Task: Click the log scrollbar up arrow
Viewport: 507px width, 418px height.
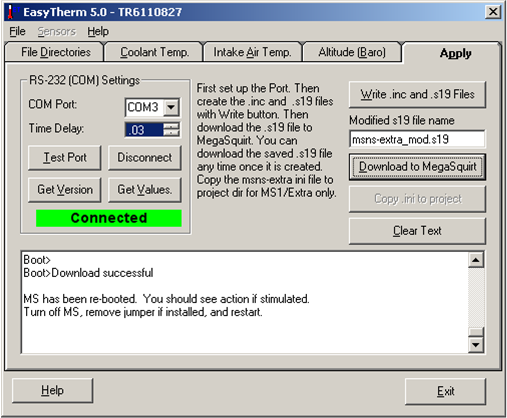Action: click(476, 260)
